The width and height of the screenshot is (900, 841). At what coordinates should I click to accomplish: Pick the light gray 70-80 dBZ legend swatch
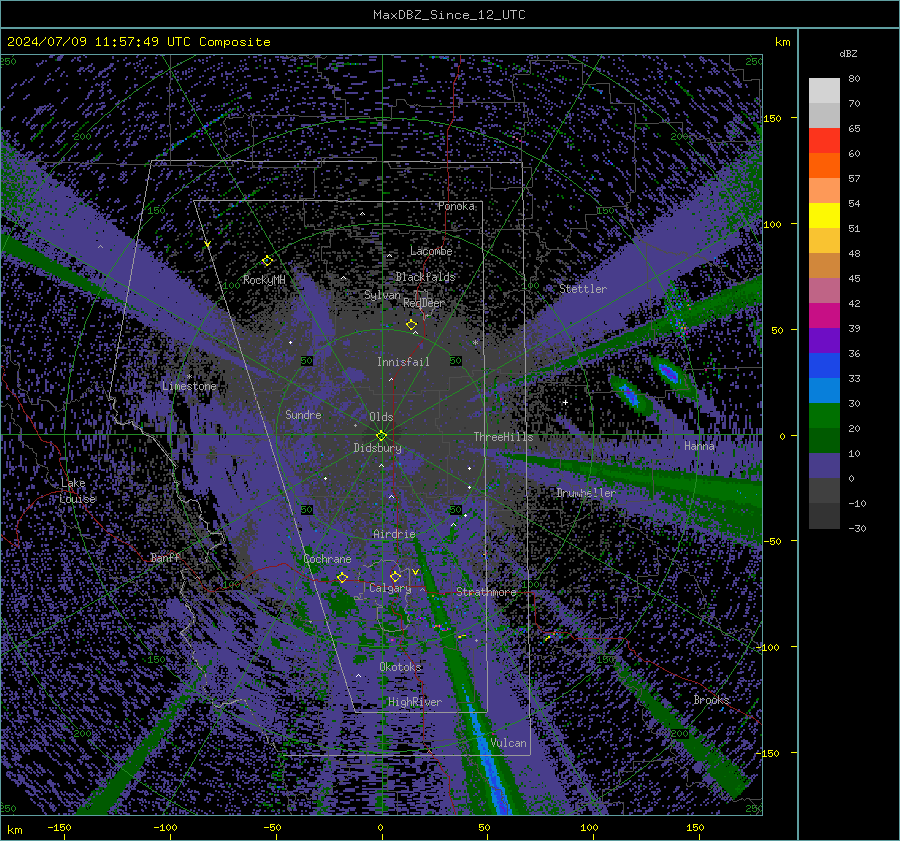pyautogui.click(x=824, y=91)
